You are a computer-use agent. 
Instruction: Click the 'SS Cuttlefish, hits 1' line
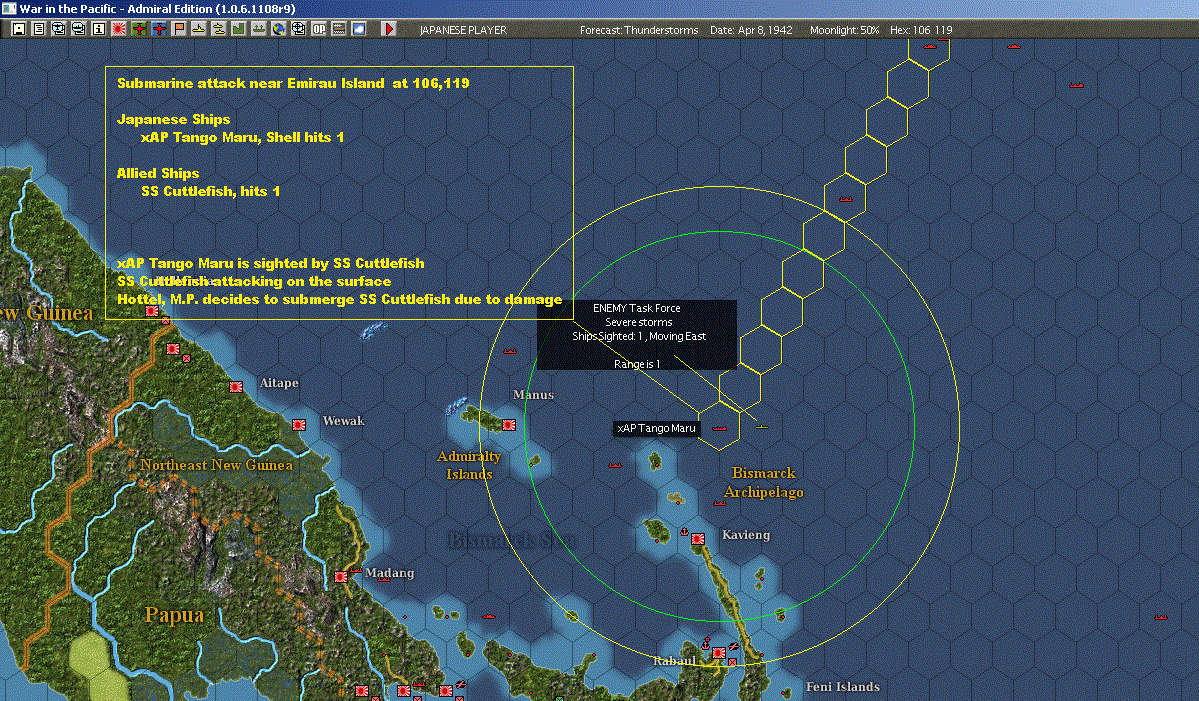pos(210,191)
